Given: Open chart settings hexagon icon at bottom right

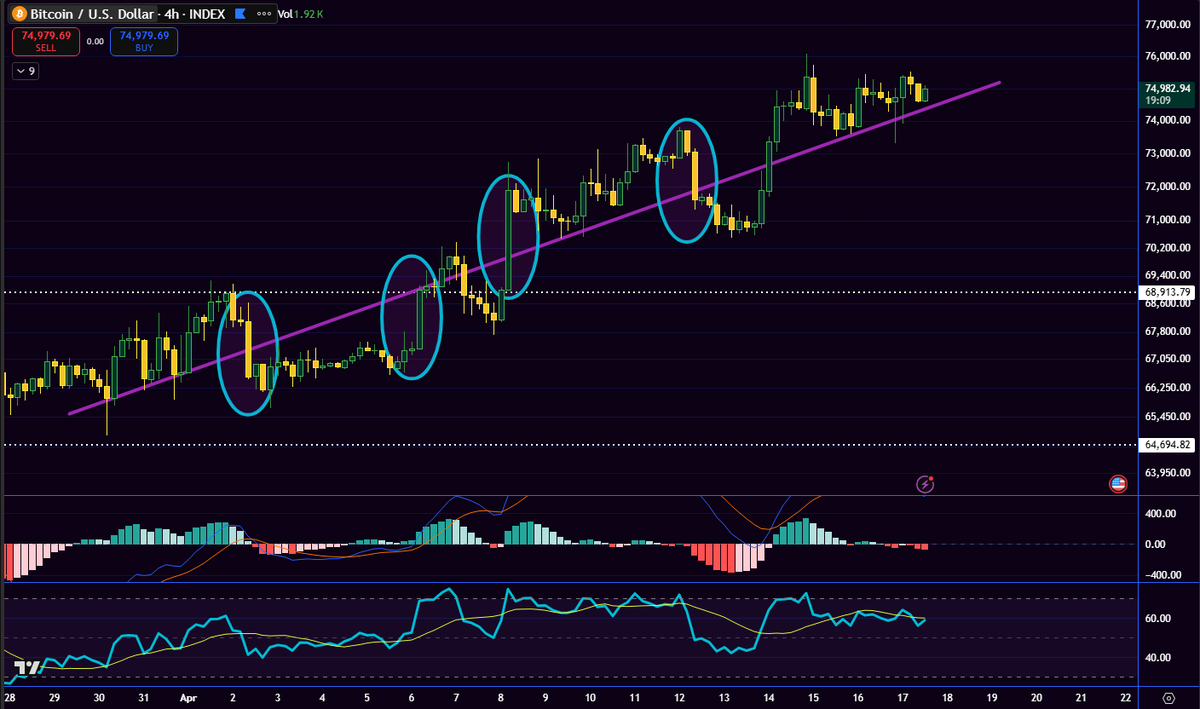Looking at the screenshot, I should click(1169, 697).
